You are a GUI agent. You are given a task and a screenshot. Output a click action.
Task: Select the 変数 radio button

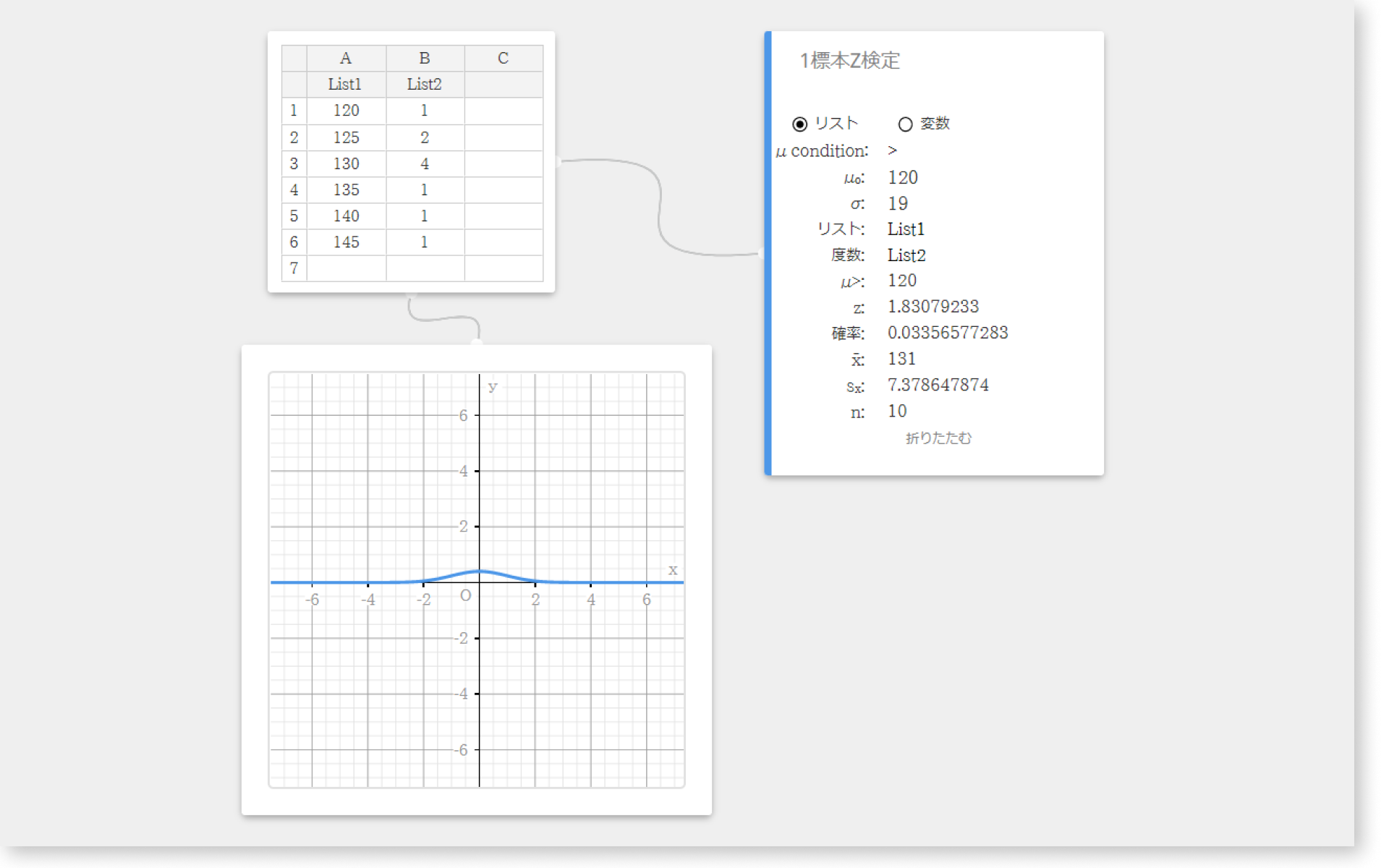pos(905,124)
